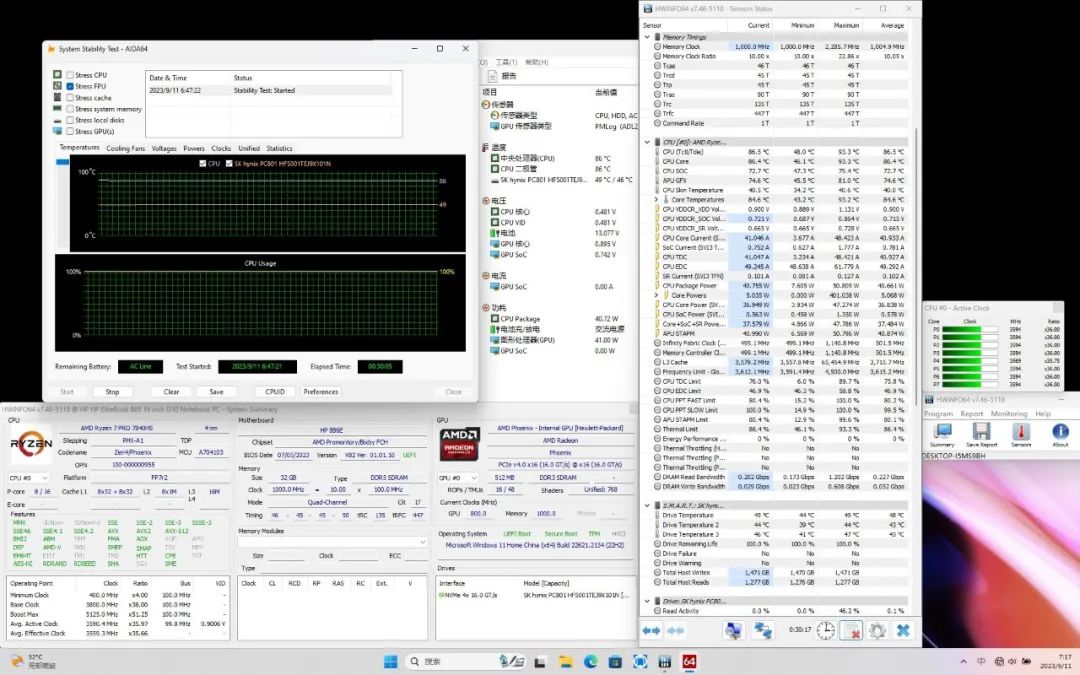This screenshot has width=1080, height=675.
Task: Click the HWiNFO taskbar icon
Action: [664, 661]
